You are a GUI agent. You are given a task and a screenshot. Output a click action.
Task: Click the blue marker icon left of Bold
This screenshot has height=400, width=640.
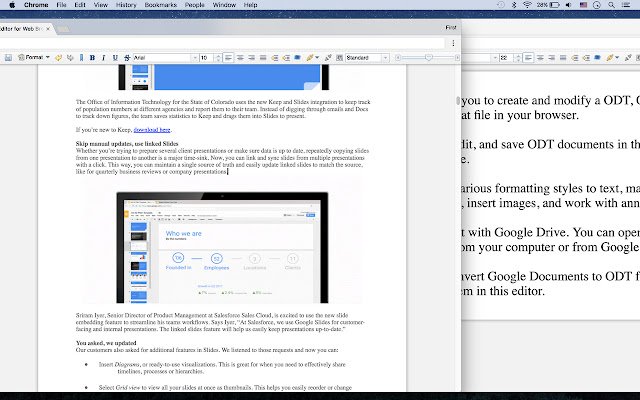point(81,58)
